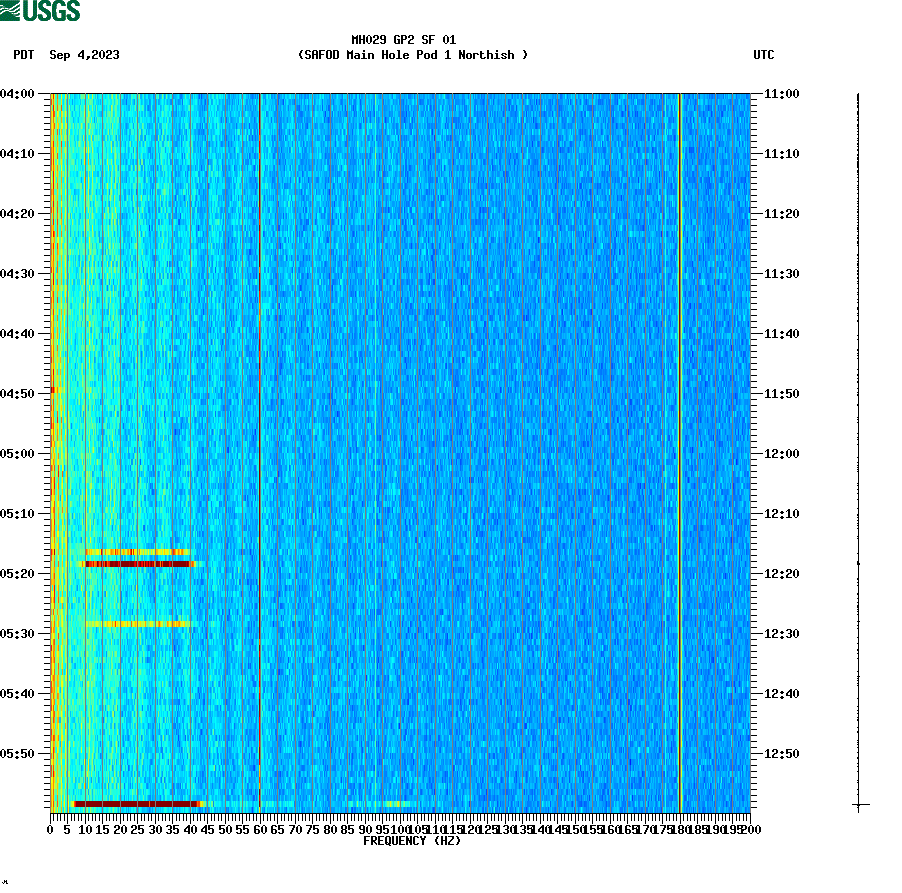Click the amplitude scale bar on the right
The width and height of the screenshot is (902, 893).
[858, 450]
